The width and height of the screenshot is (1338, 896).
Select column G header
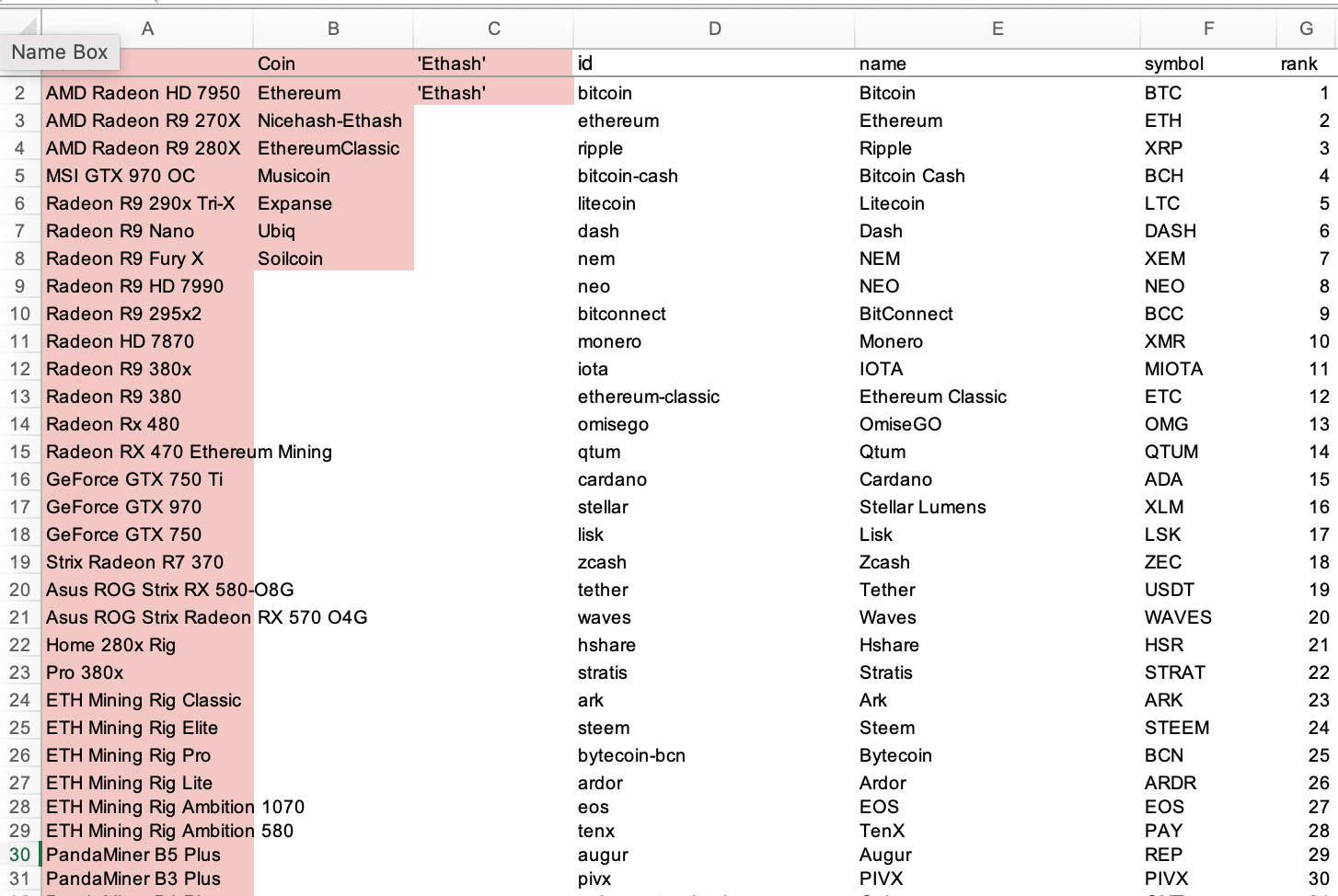(x=1307, y=29)
